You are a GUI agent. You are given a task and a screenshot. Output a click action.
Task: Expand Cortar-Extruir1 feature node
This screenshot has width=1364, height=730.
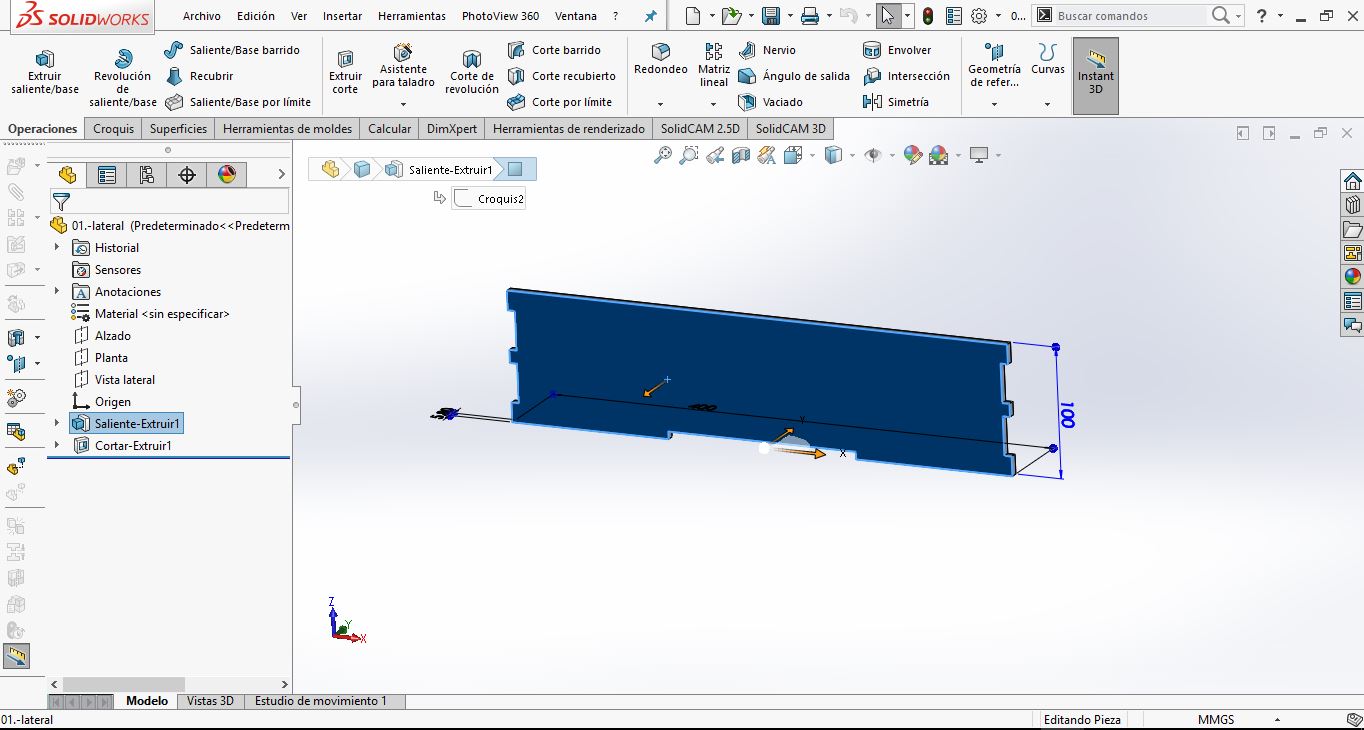pos(57,445)
